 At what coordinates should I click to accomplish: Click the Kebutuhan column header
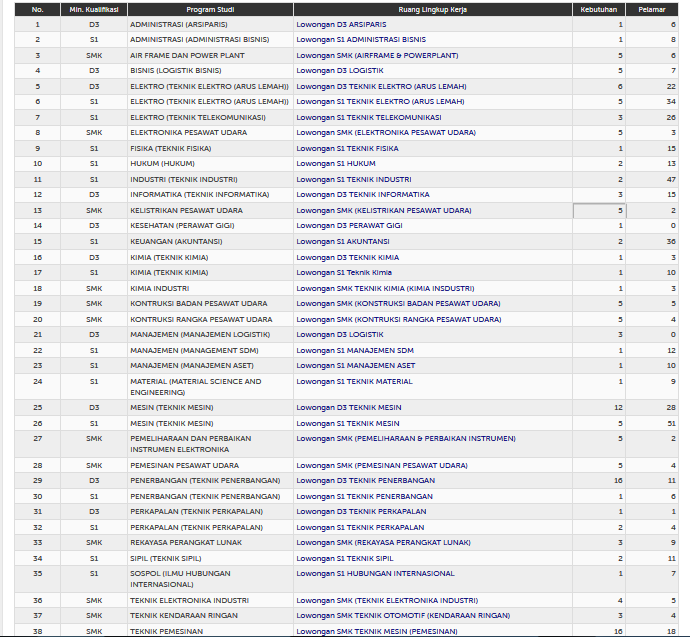point(599,9)
